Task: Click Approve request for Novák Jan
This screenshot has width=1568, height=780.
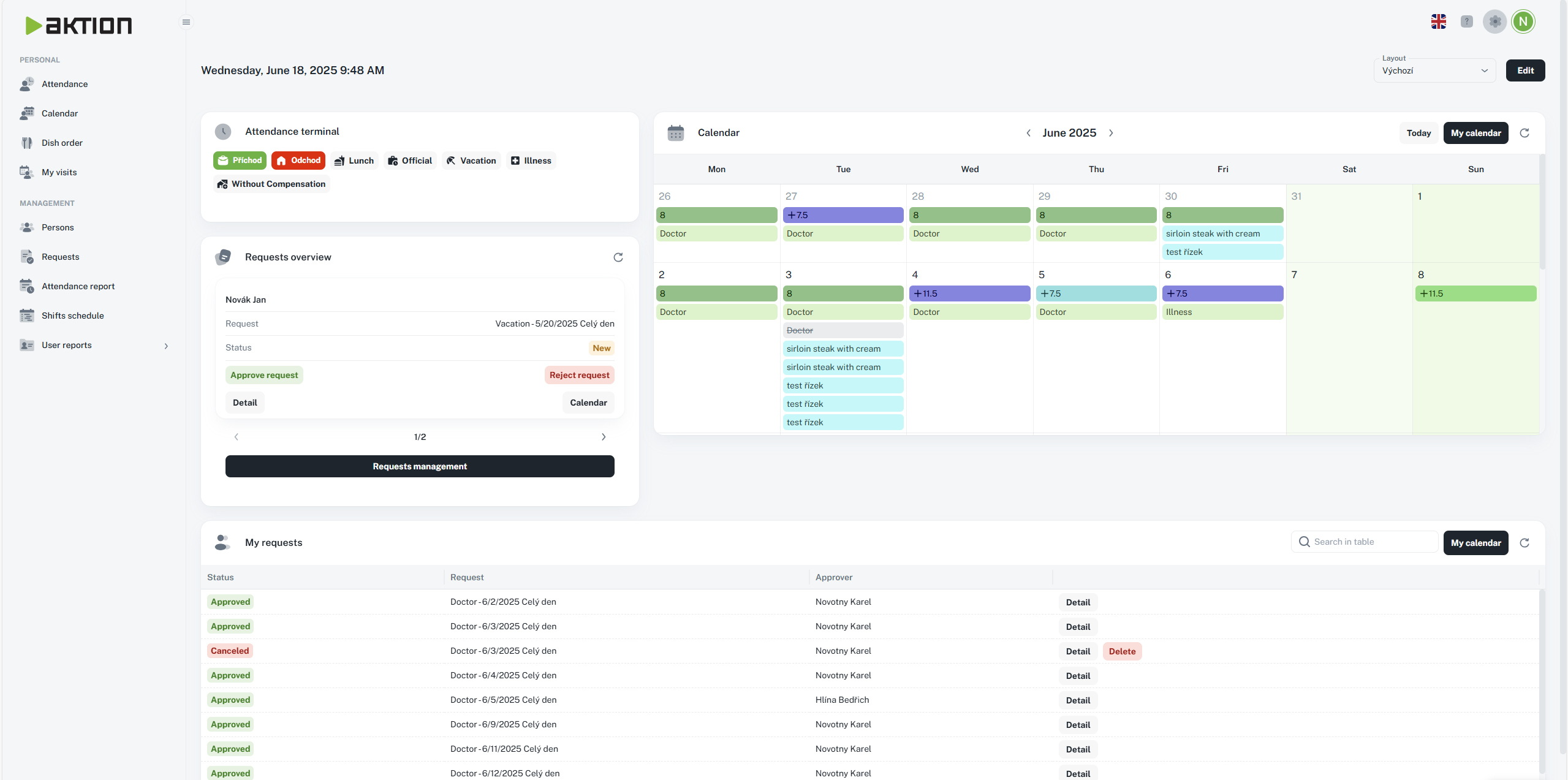Action: point(264,375)
